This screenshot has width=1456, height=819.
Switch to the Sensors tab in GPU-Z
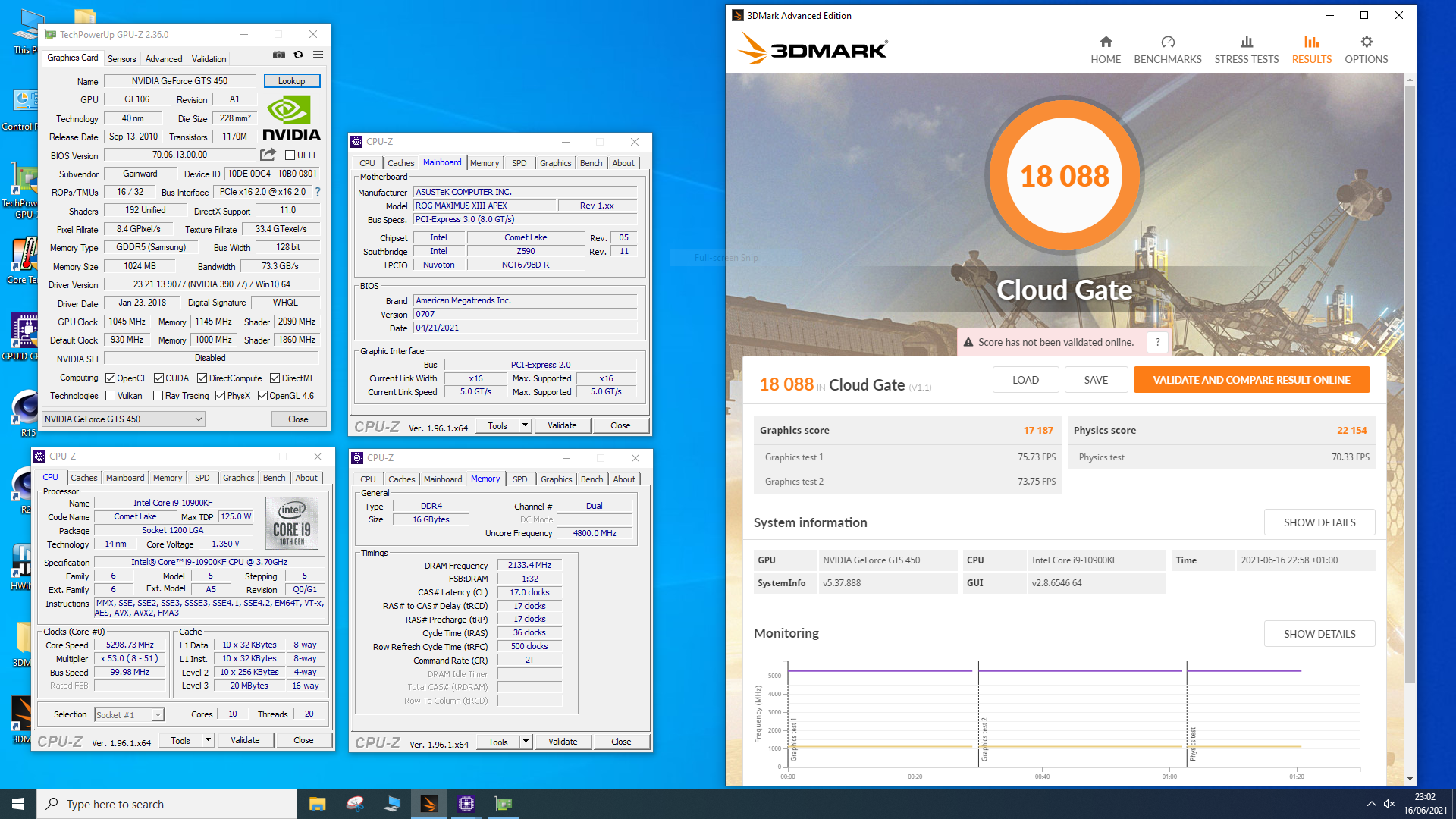(x=121, y=58)
